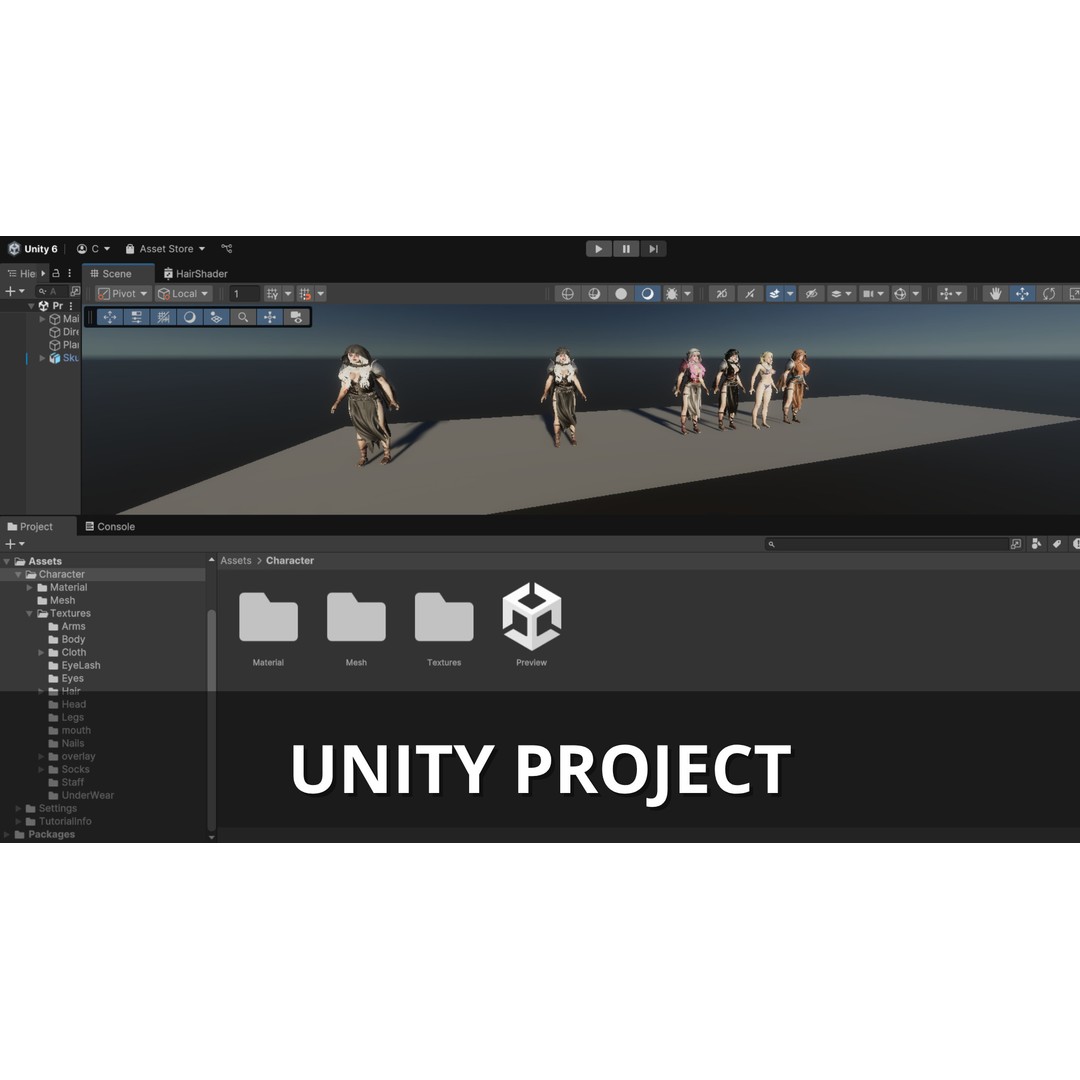Click the overlay sliders settings icon

(x=136, y=318)
